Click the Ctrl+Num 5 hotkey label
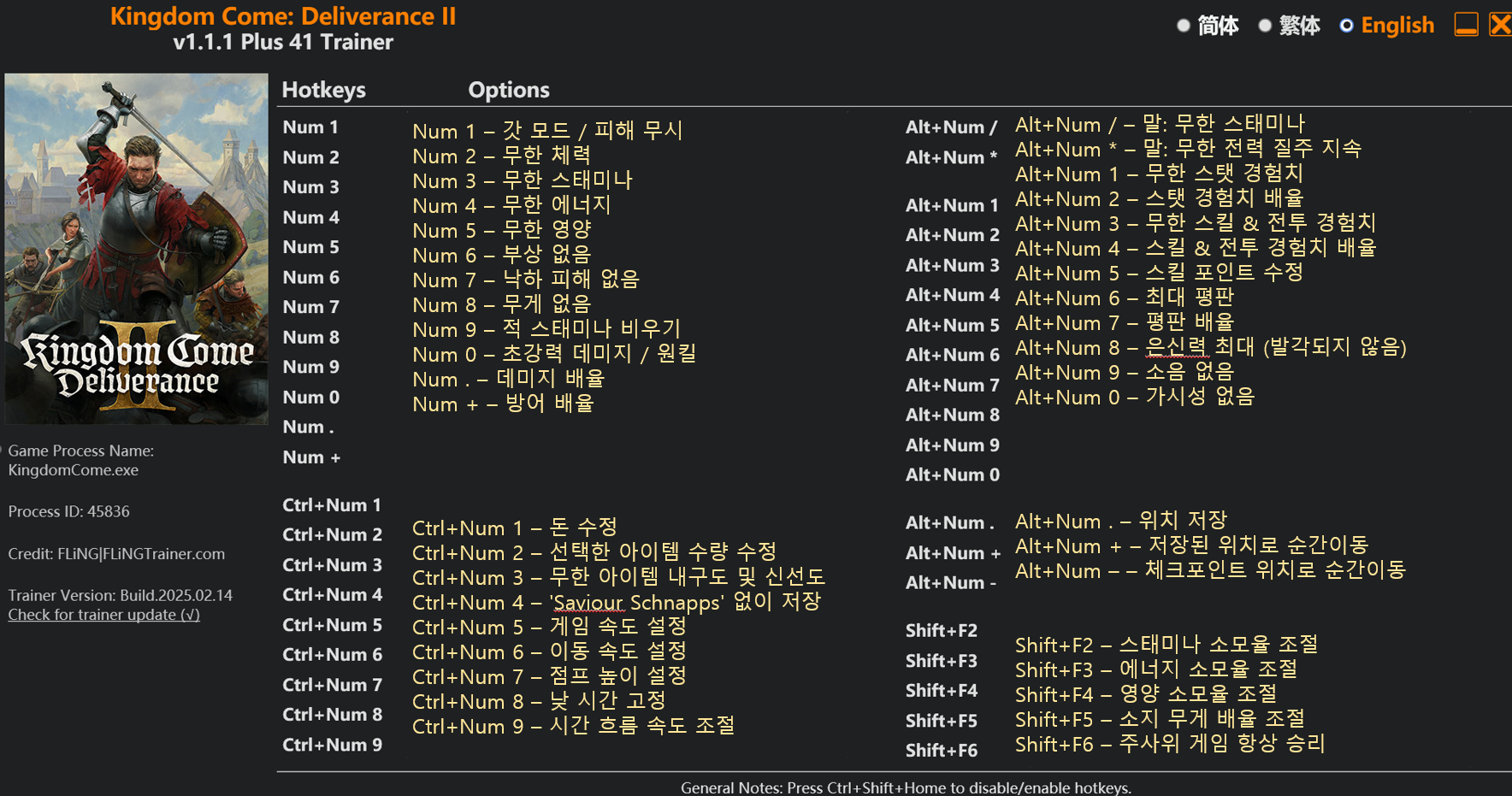1512x796 pixels. 332,625
